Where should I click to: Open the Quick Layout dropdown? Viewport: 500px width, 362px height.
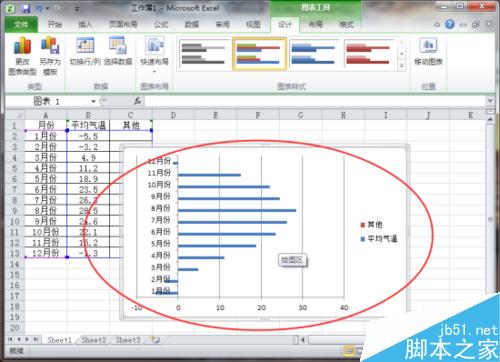tap(154, 55)
